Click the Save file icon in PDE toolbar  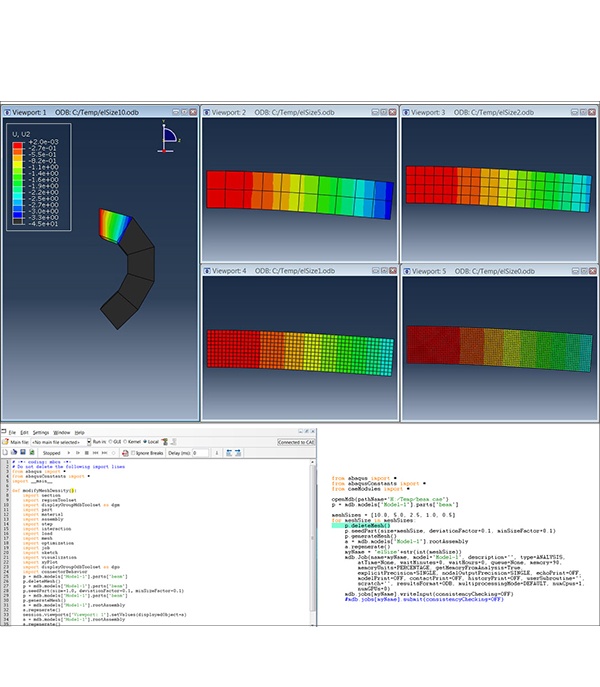pyautogui.click(x=22, y=453)
